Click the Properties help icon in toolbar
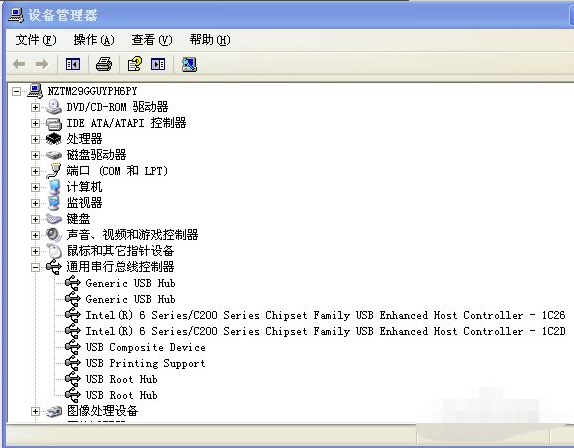The image size is (574, 448). click(135, 64)
